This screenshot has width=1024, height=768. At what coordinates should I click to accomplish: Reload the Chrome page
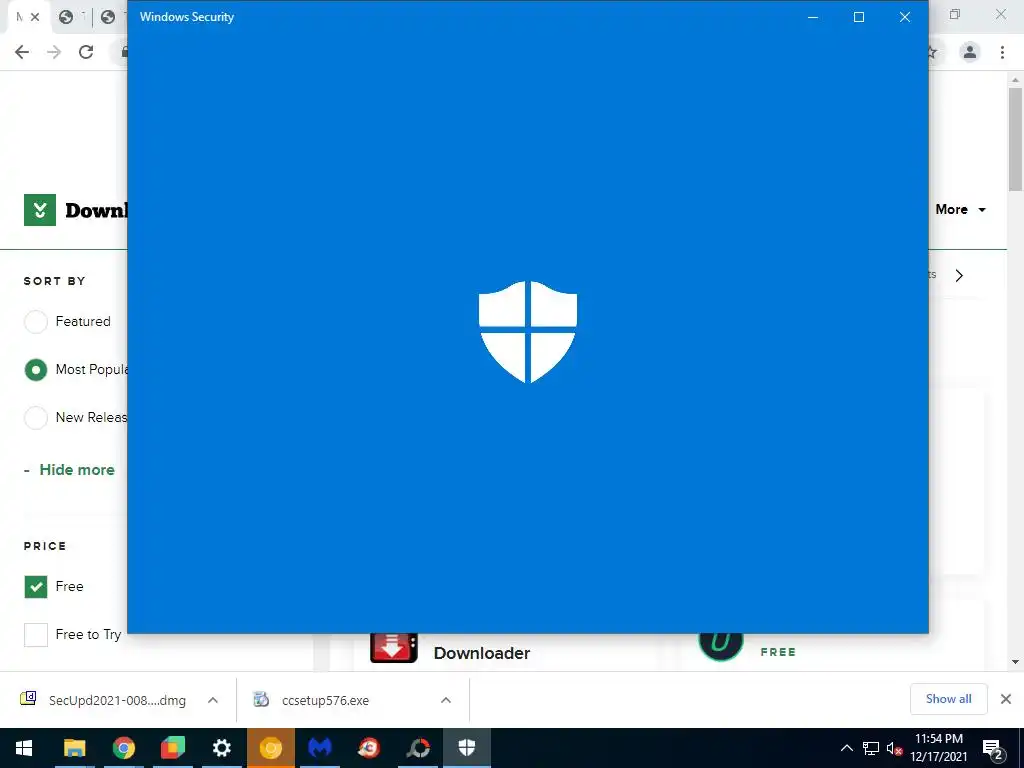coord(86,52)
